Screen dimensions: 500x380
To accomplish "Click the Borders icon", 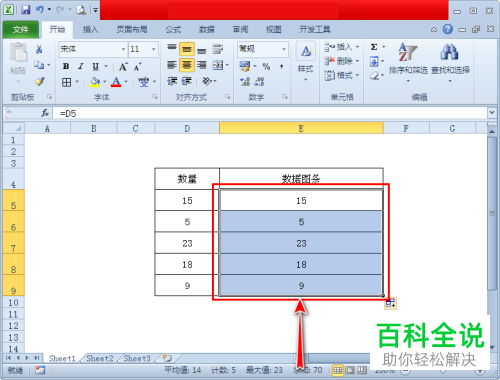I will [67, 82].
